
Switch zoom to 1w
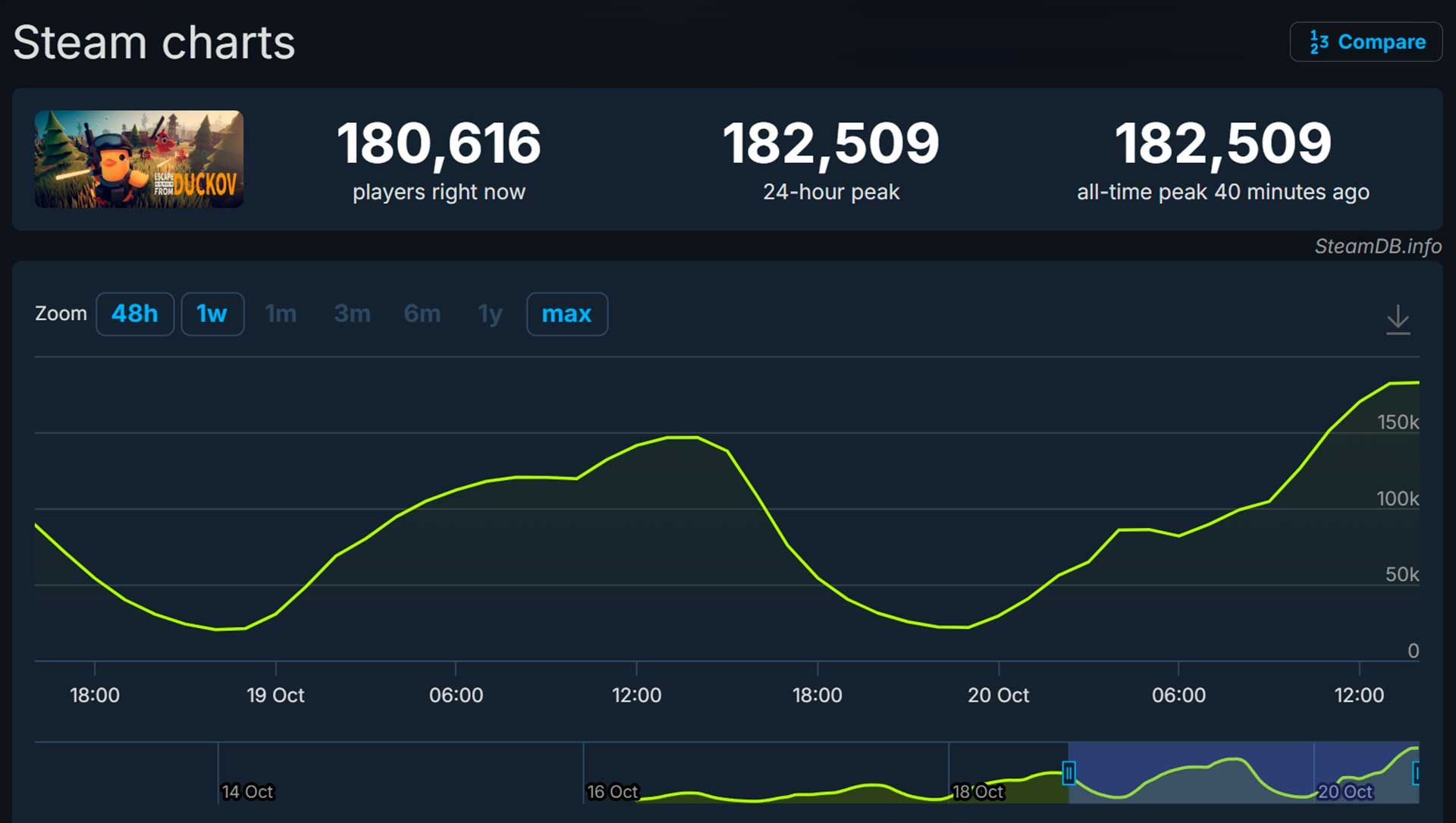[x=212, y=313]
